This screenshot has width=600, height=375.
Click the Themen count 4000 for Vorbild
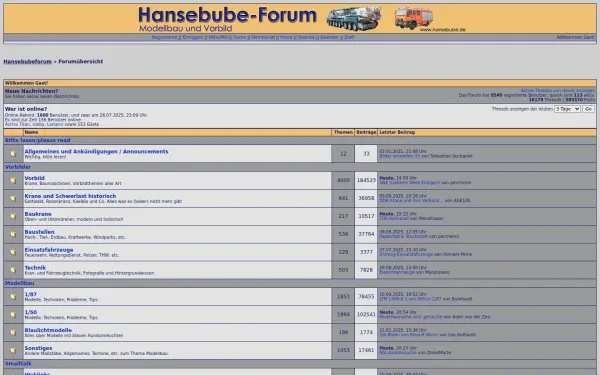[x=343, y=180]
